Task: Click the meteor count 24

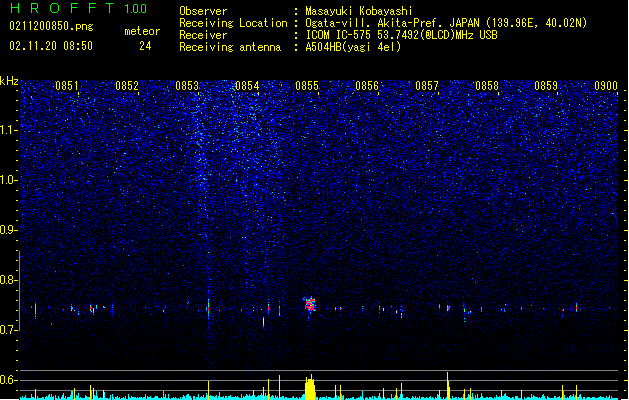Action: click(x=145, y=46)
